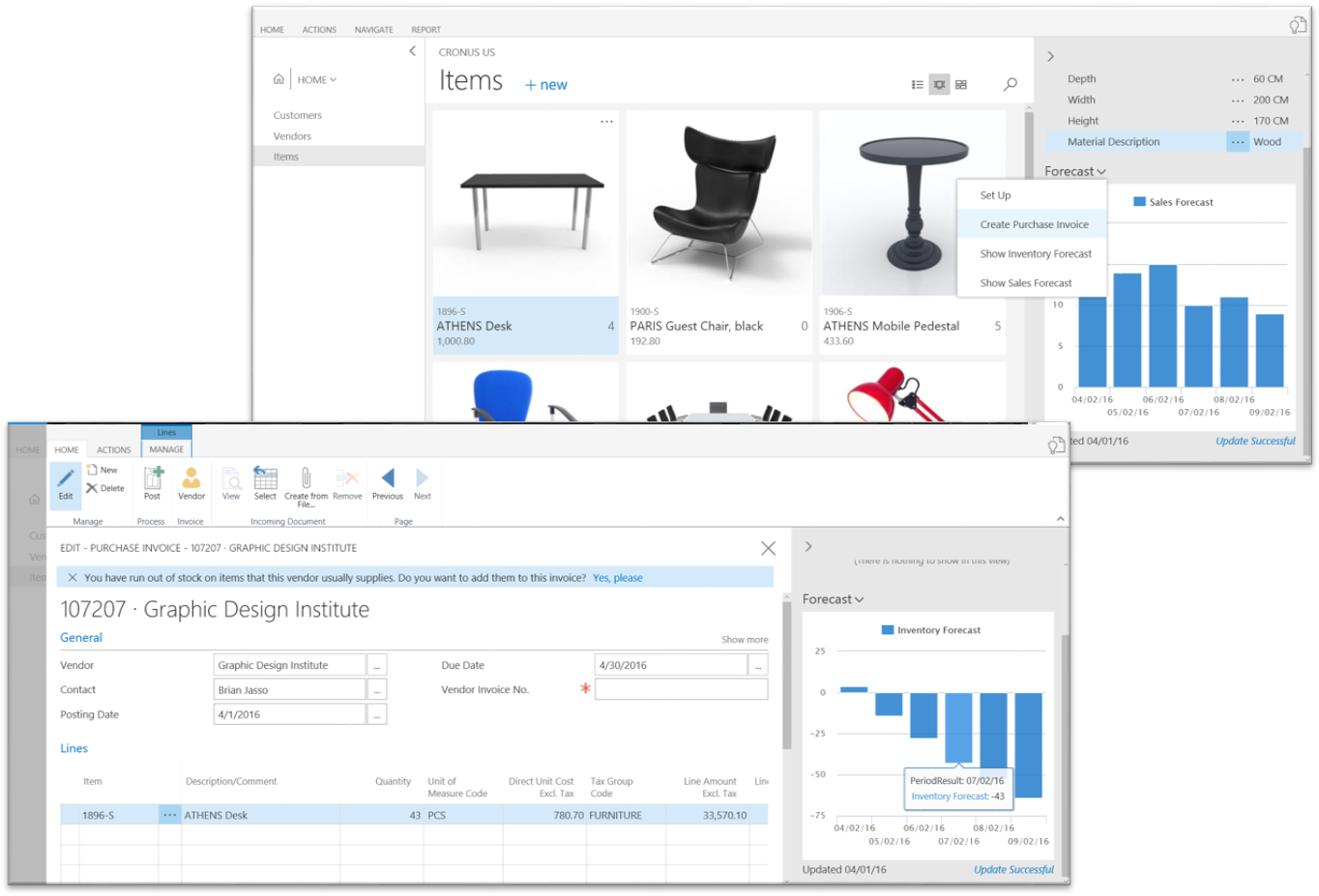Select the list view icon on Items page
This screenshot has height=896, width=1319.
coord(917,84)
